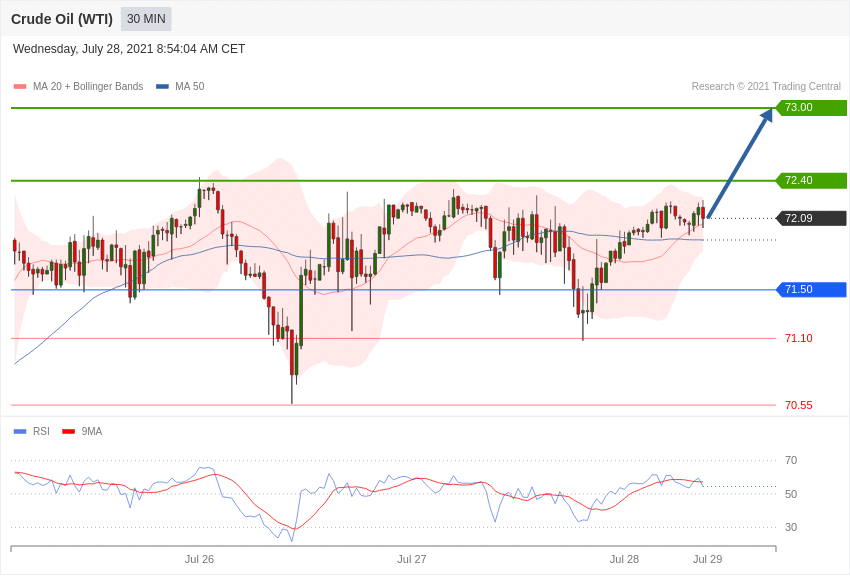The image size is (850, 576).
Task: Click the red 9MA legend swatch
Action: coord(68,432)
